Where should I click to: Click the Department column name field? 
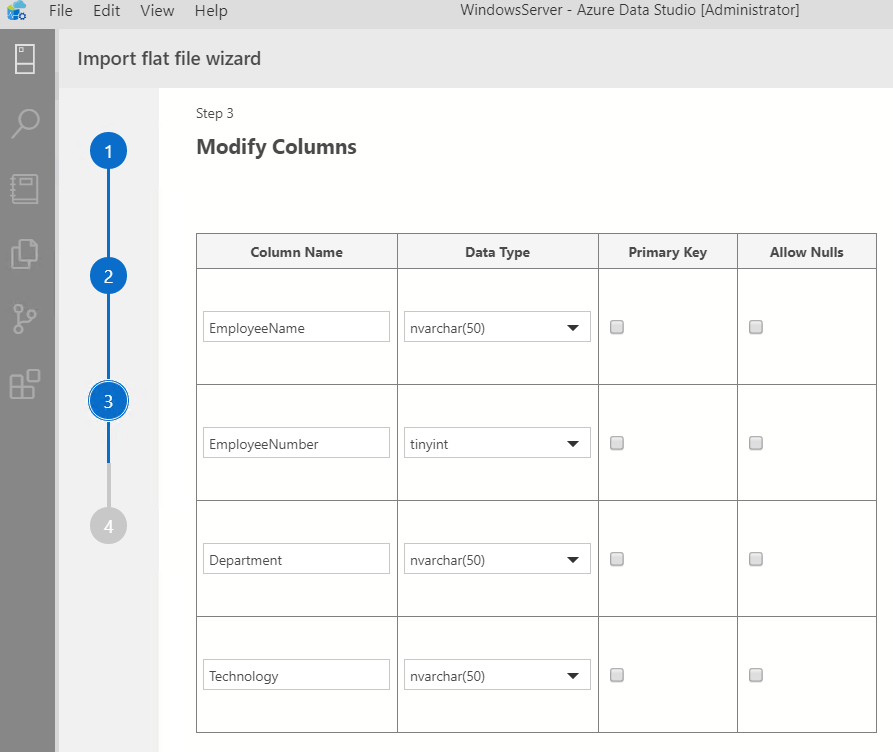pos(296,559)
